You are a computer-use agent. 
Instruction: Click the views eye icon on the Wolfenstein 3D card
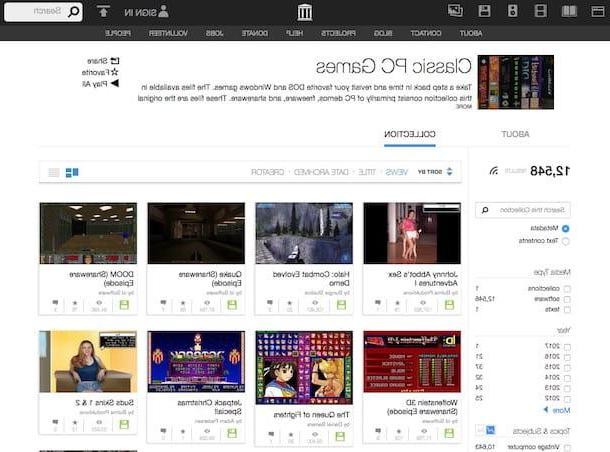(424, 431)
